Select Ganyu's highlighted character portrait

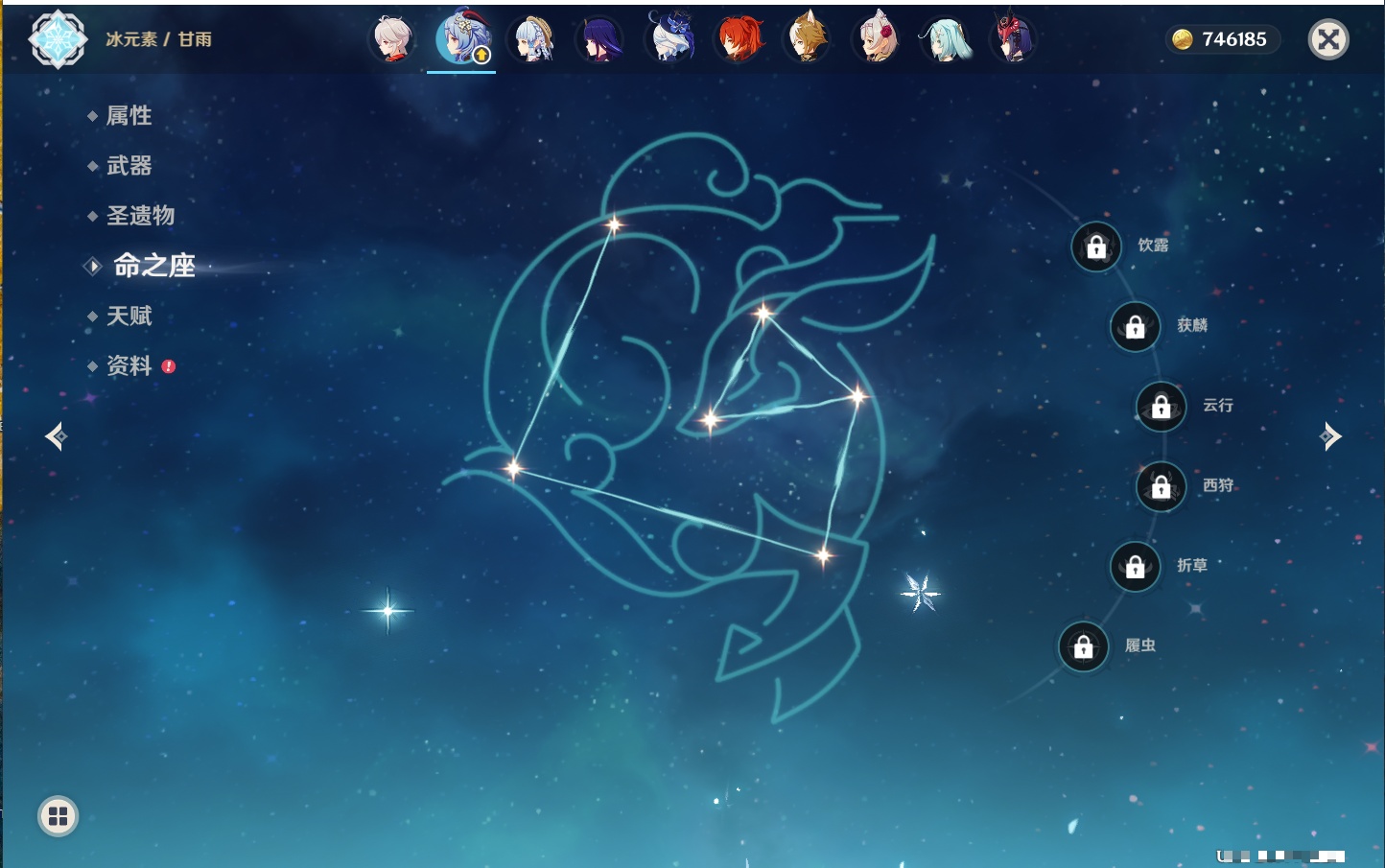pos(462,38)
